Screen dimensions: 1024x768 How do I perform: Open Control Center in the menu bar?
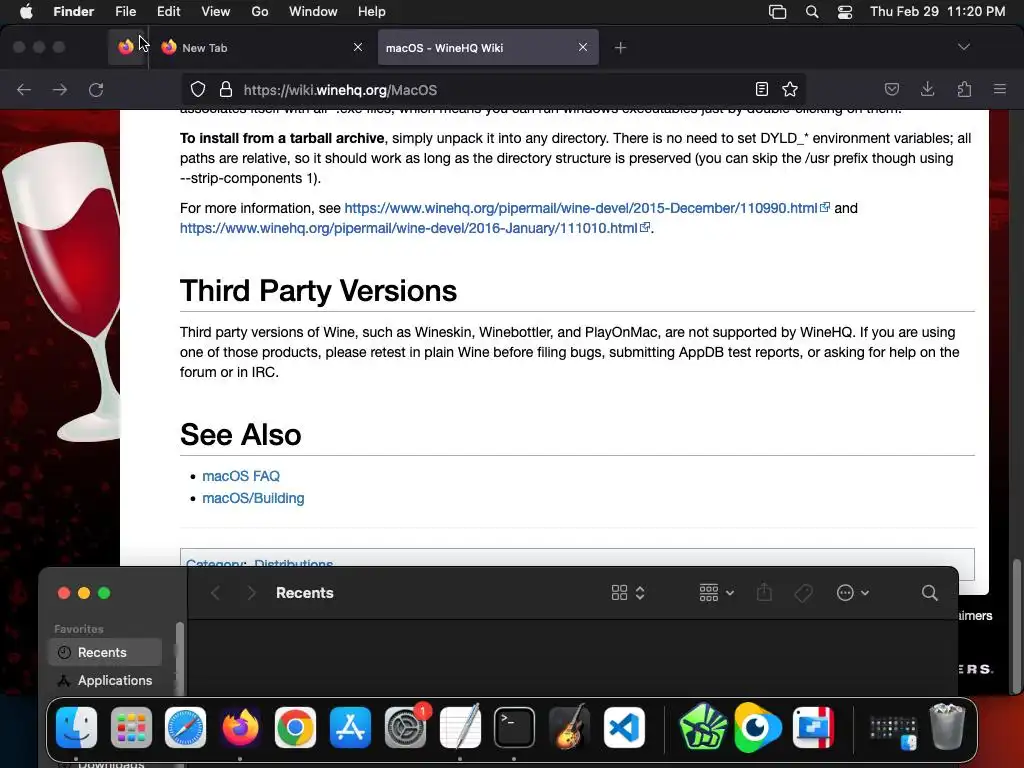point(845,12)
